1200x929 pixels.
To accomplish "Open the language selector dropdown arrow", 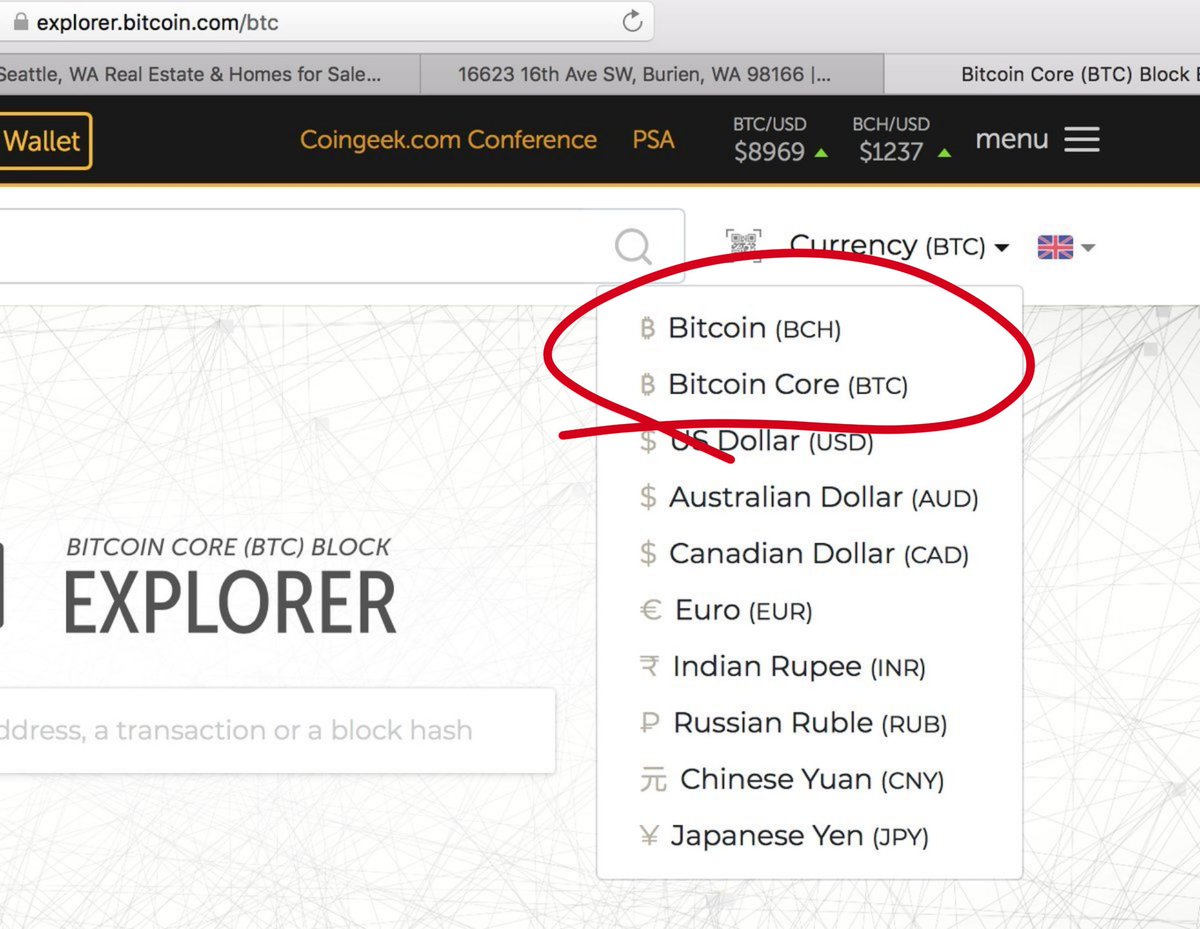I will pos(1089,247).
